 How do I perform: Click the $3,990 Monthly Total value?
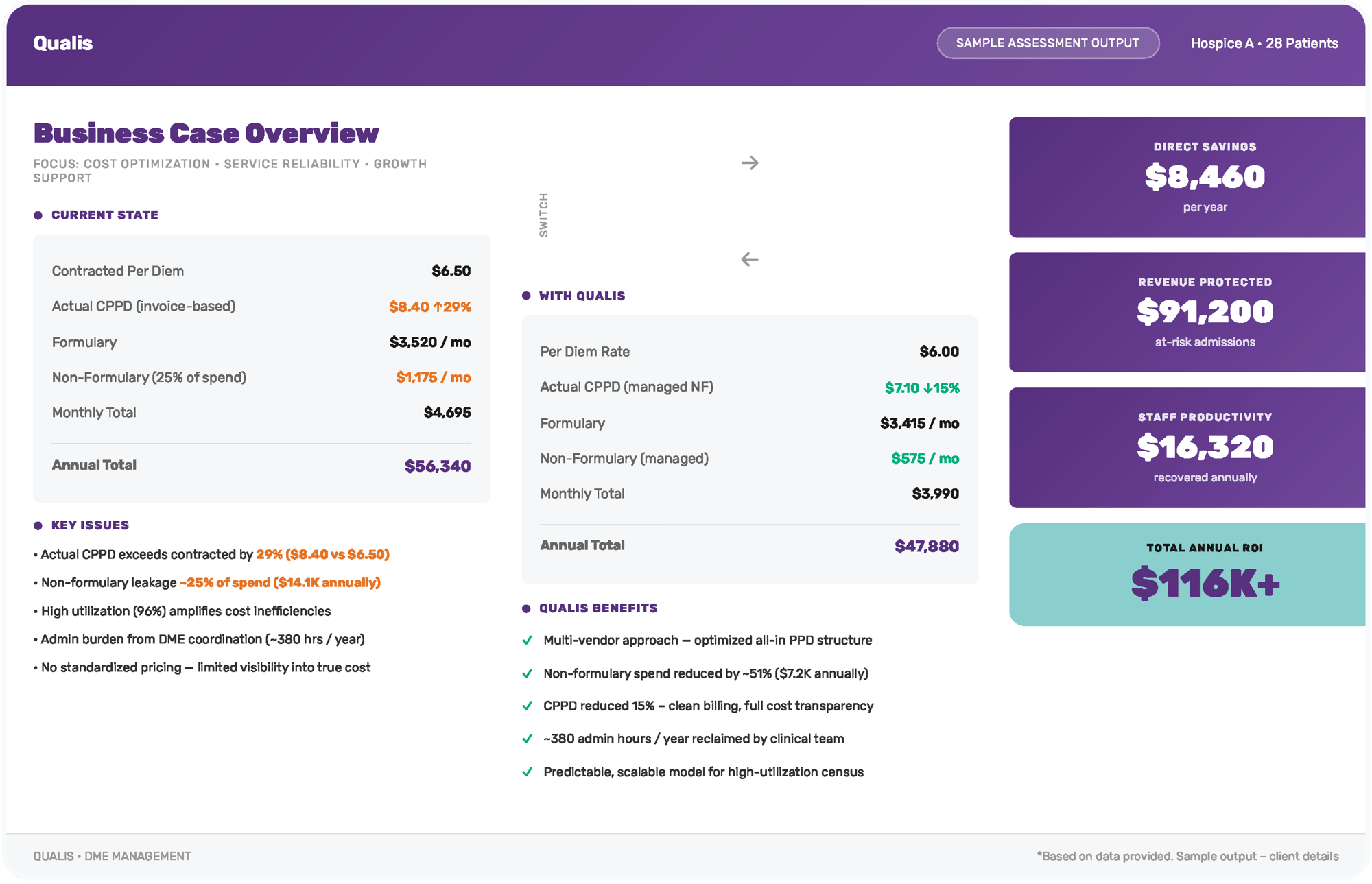936,494
